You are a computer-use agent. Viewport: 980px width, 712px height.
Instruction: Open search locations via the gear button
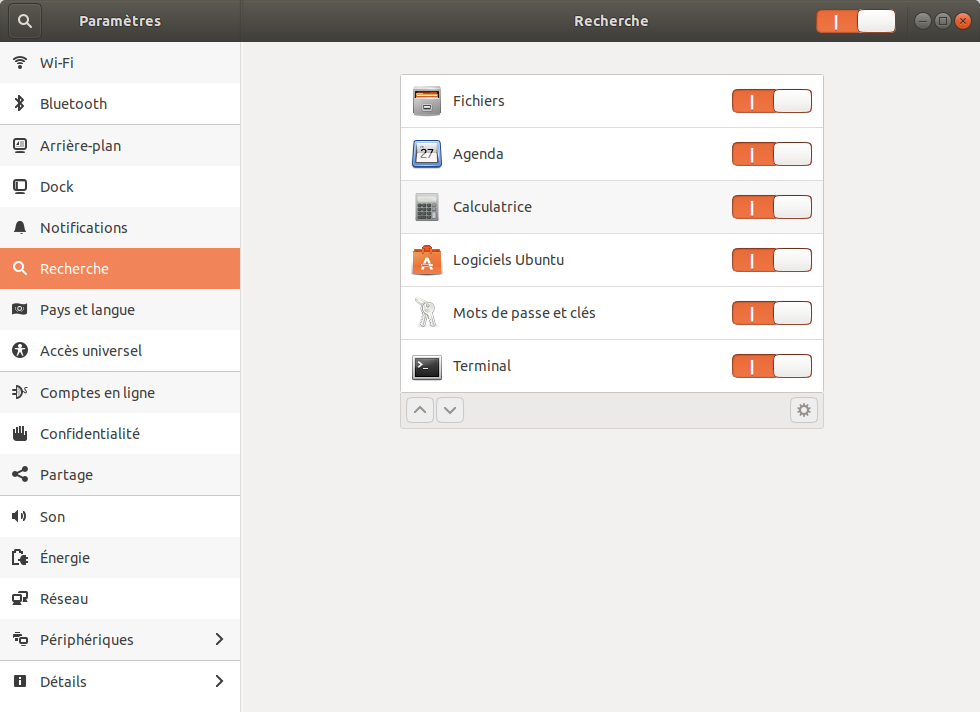[804, 410]
